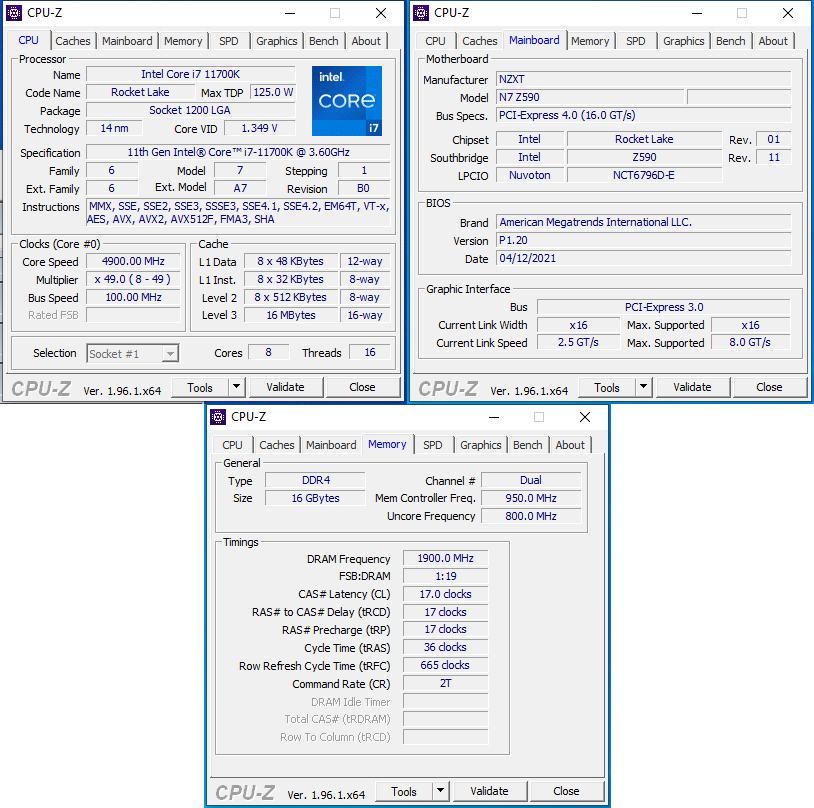The height and width of the screenshot is (808, 814).
Task: Switch to the Mainboard tab in the Memory window
Action: (x=331, y=445)
